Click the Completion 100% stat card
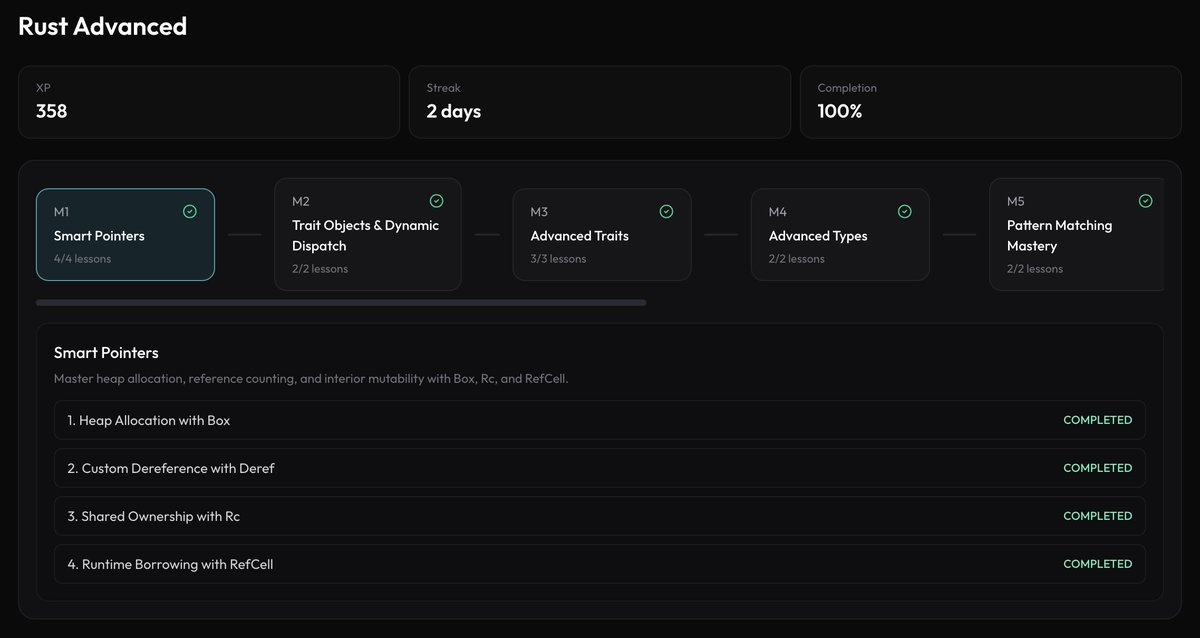This screenshot has height=638, width=1200. (x=990, y=102)
